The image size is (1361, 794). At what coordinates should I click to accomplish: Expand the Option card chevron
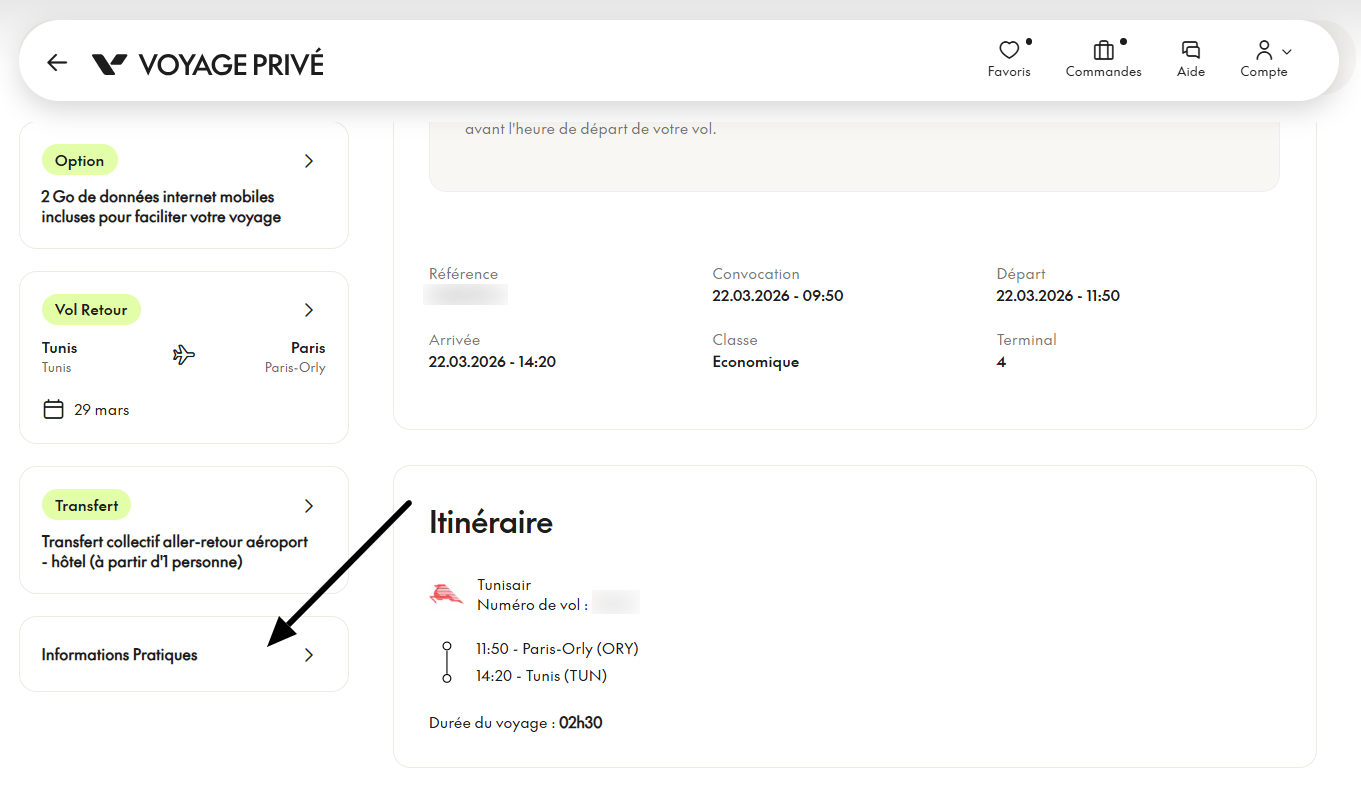309,161
